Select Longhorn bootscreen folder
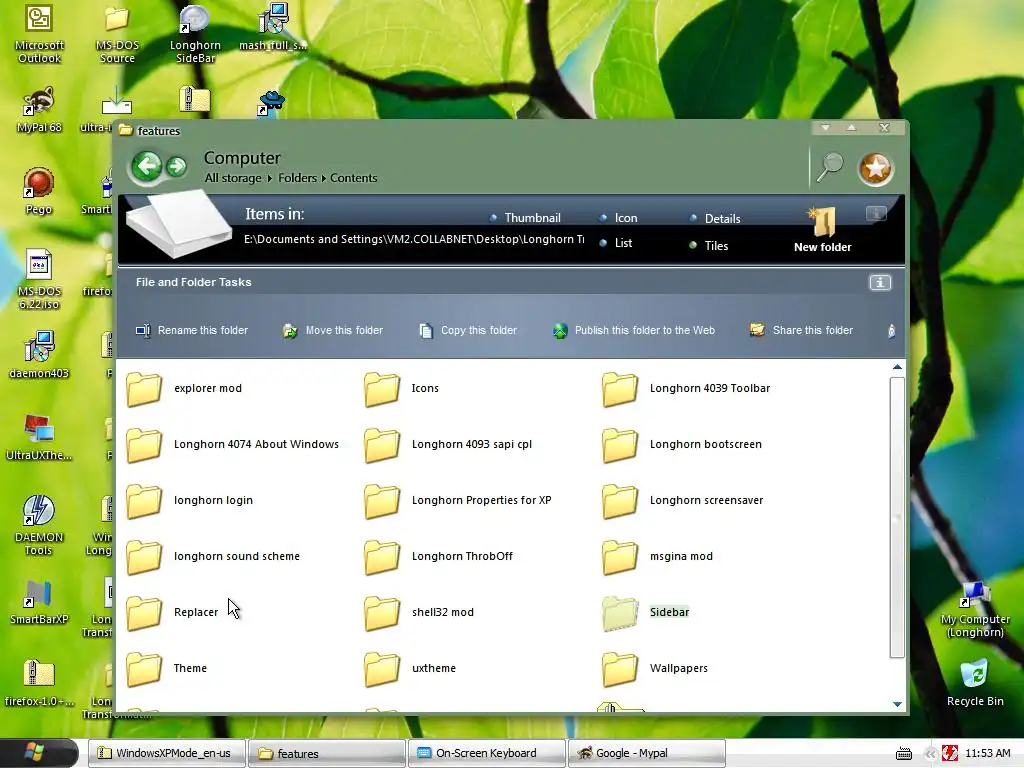The height and width of the screenshot is (768, 1024). (682, 445)
